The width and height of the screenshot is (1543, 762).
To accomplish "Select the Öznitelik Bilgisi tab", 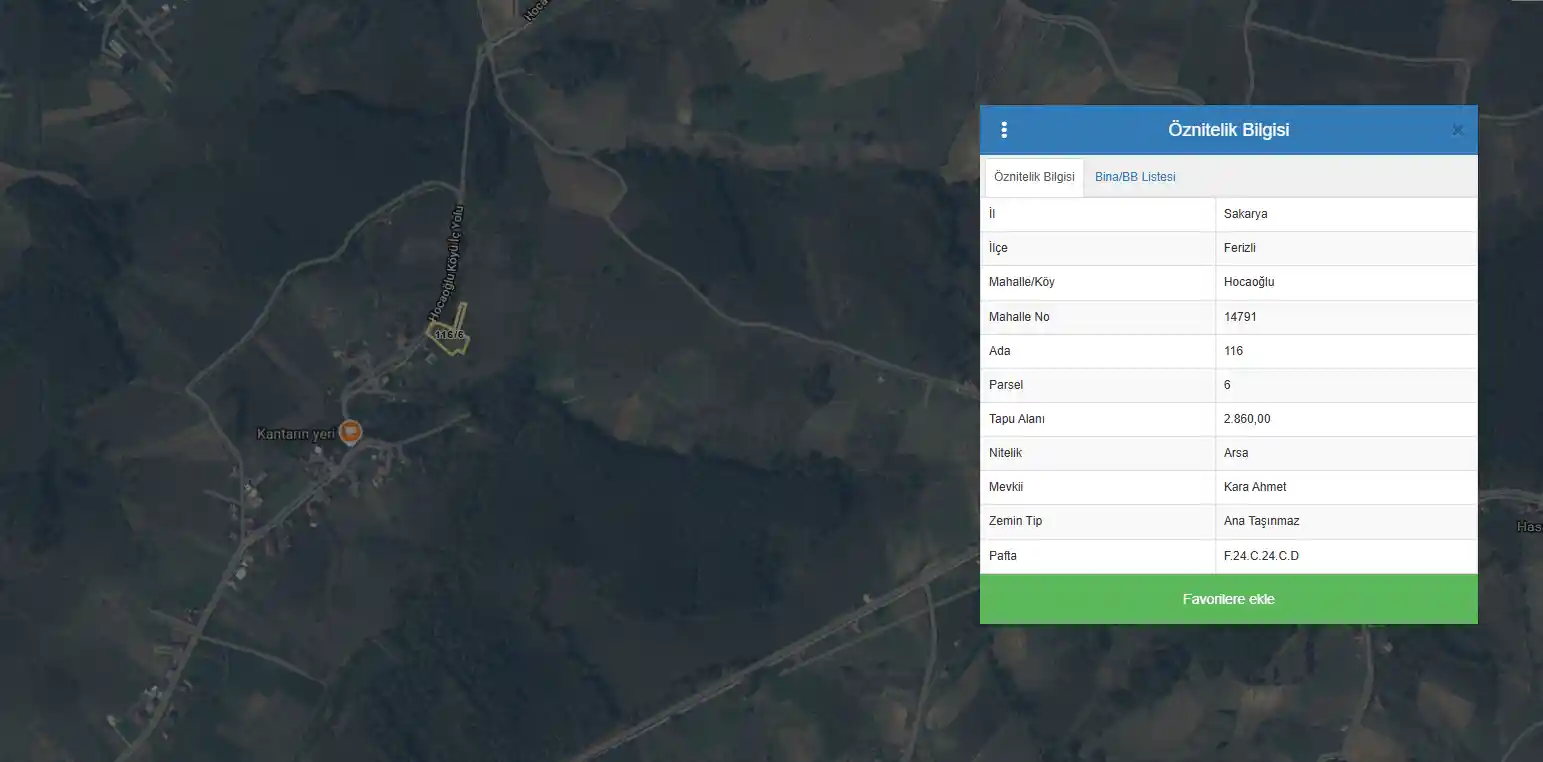I will pos(1034,177).
